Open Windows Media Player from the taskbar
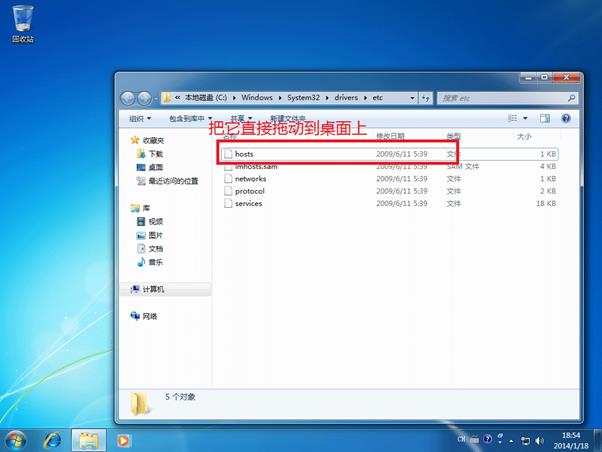 [x=123, y=439]
